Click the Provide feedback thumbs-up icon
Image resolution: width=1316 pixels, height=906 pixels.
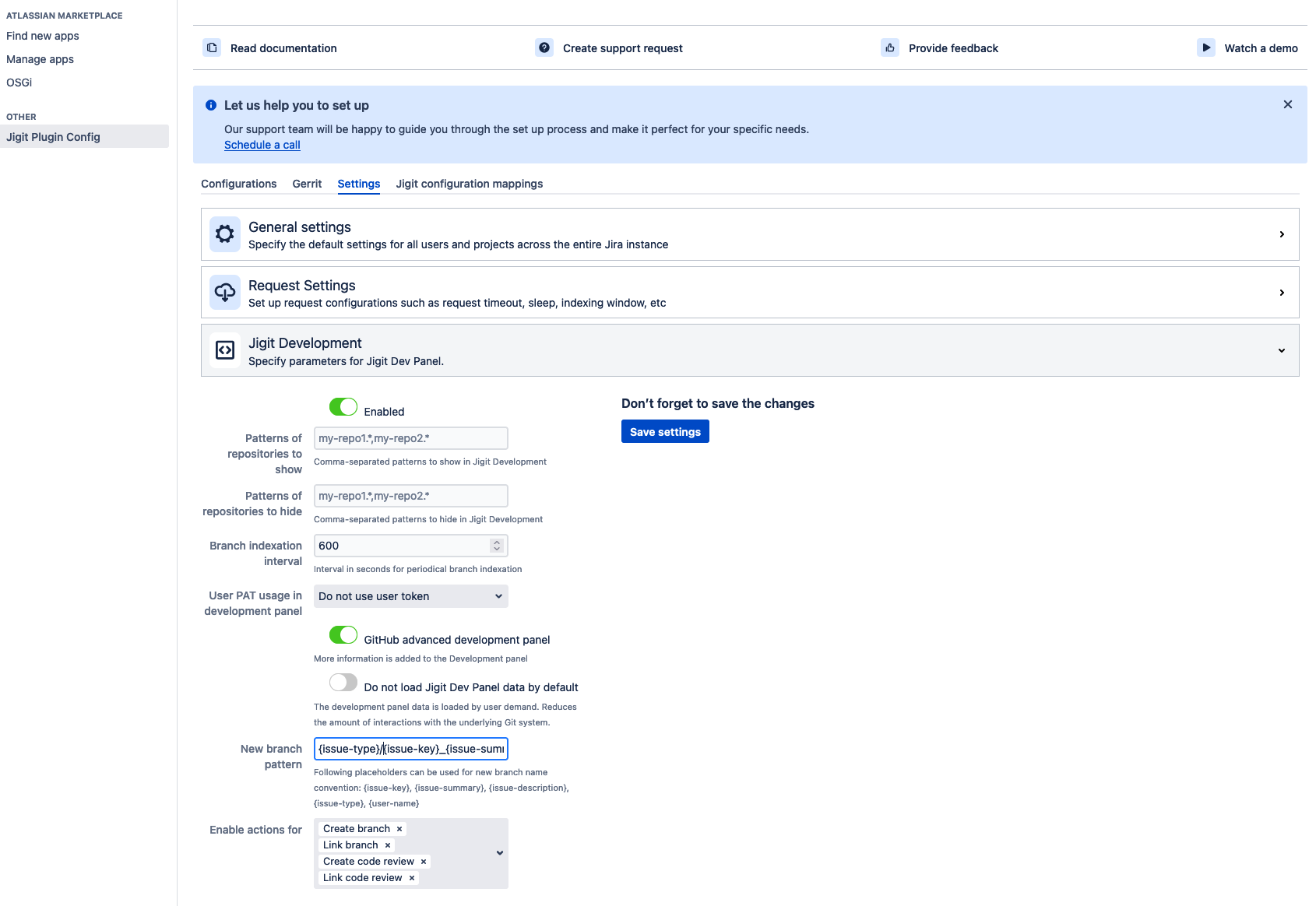click(890, 47)
